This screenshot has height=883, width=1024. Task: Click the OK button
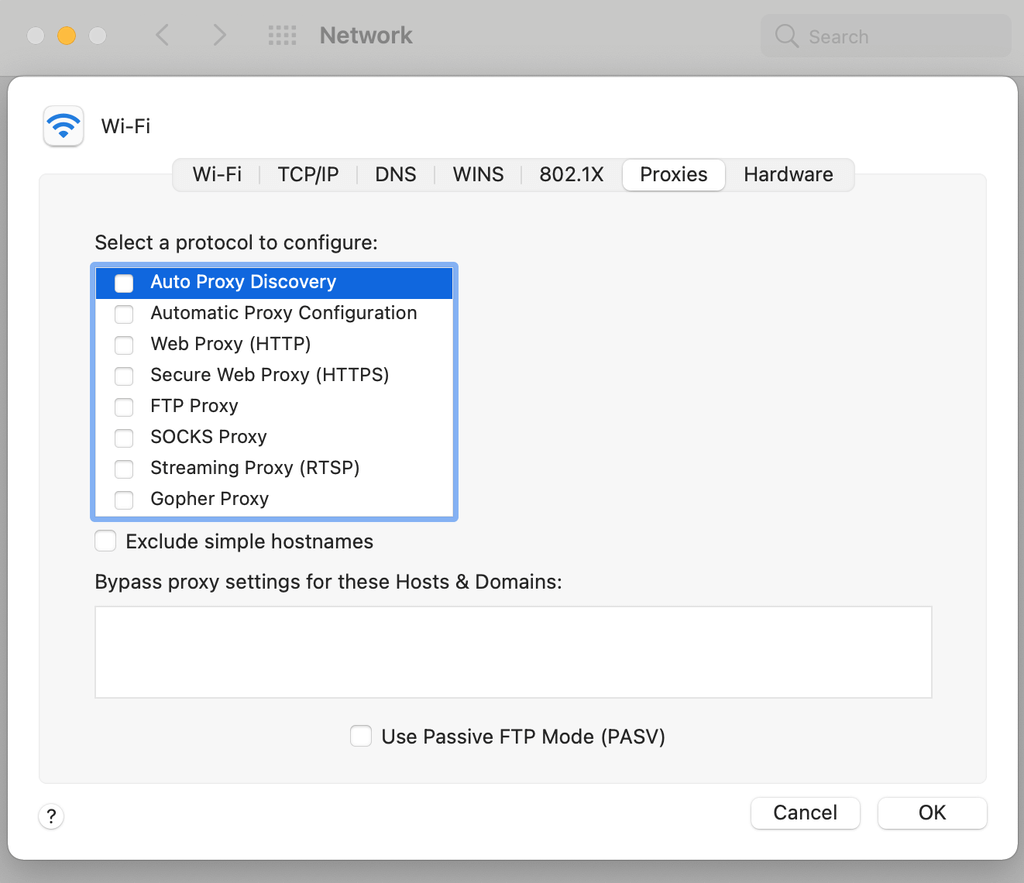(932, 813)
